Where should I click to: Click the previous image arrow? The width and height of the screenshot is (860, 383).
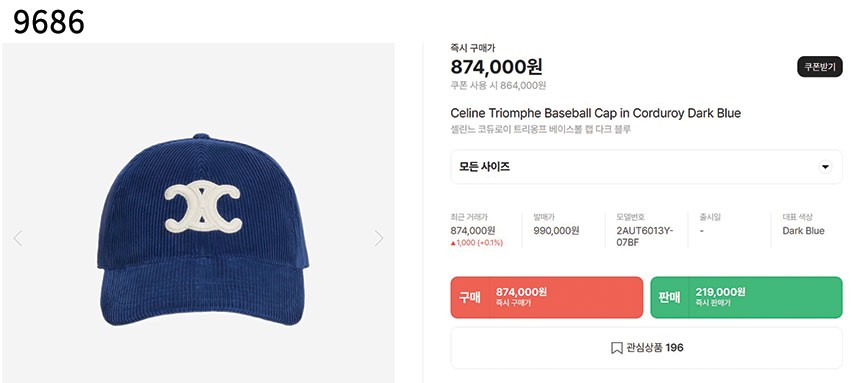coord(18,238)
